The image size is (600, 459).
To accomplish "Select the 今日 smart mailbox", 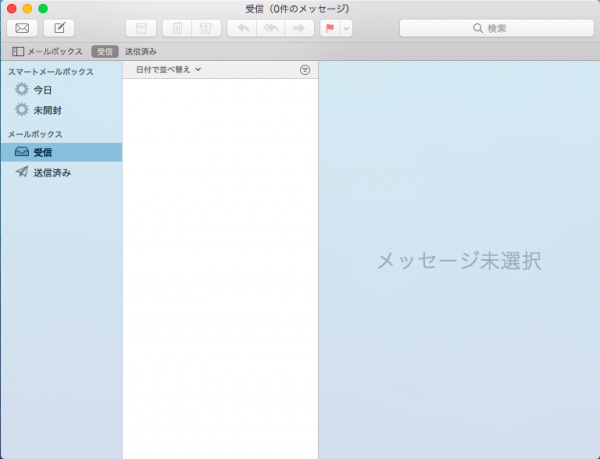I will [x=61, y=90].
